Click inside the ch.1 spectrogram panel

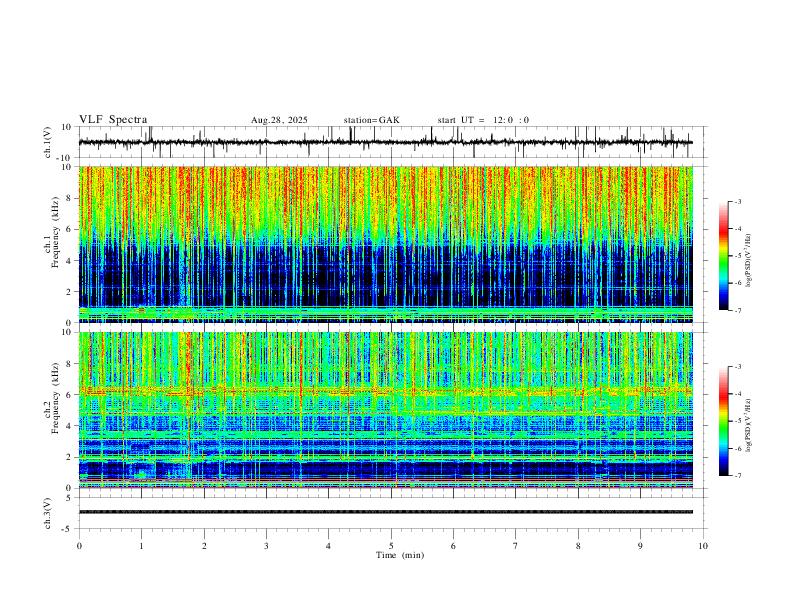click(x=385, y=244)
